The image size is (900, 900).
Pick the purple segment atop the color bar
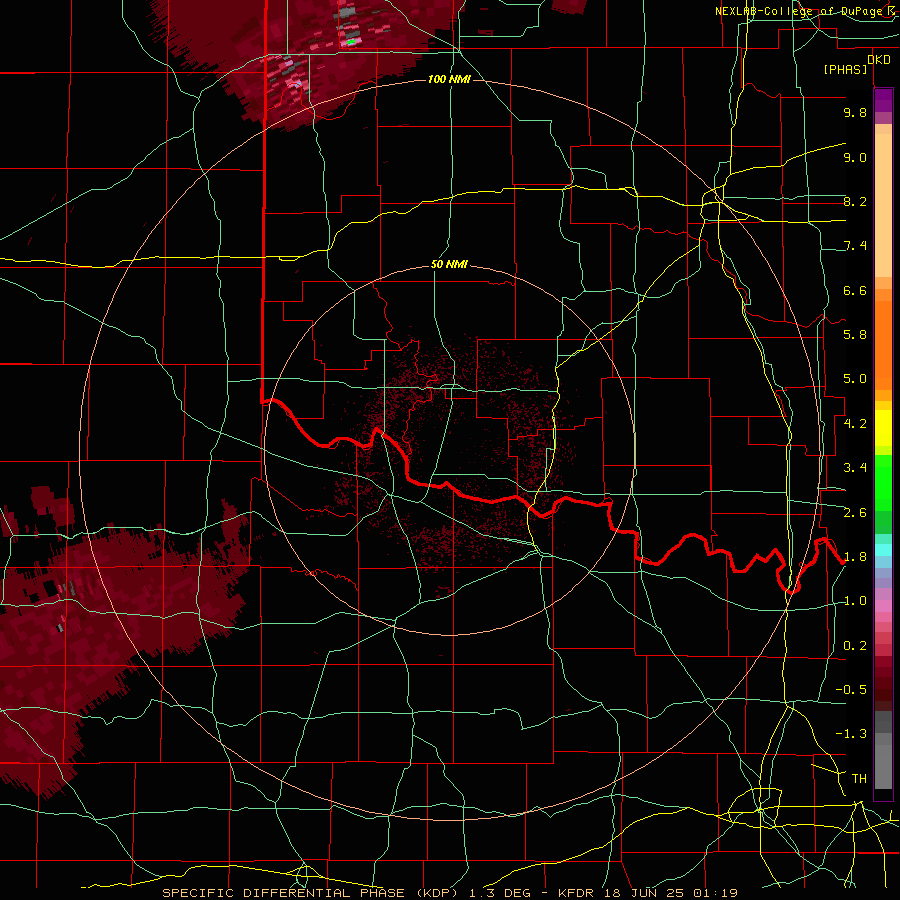tap(883, 100)
